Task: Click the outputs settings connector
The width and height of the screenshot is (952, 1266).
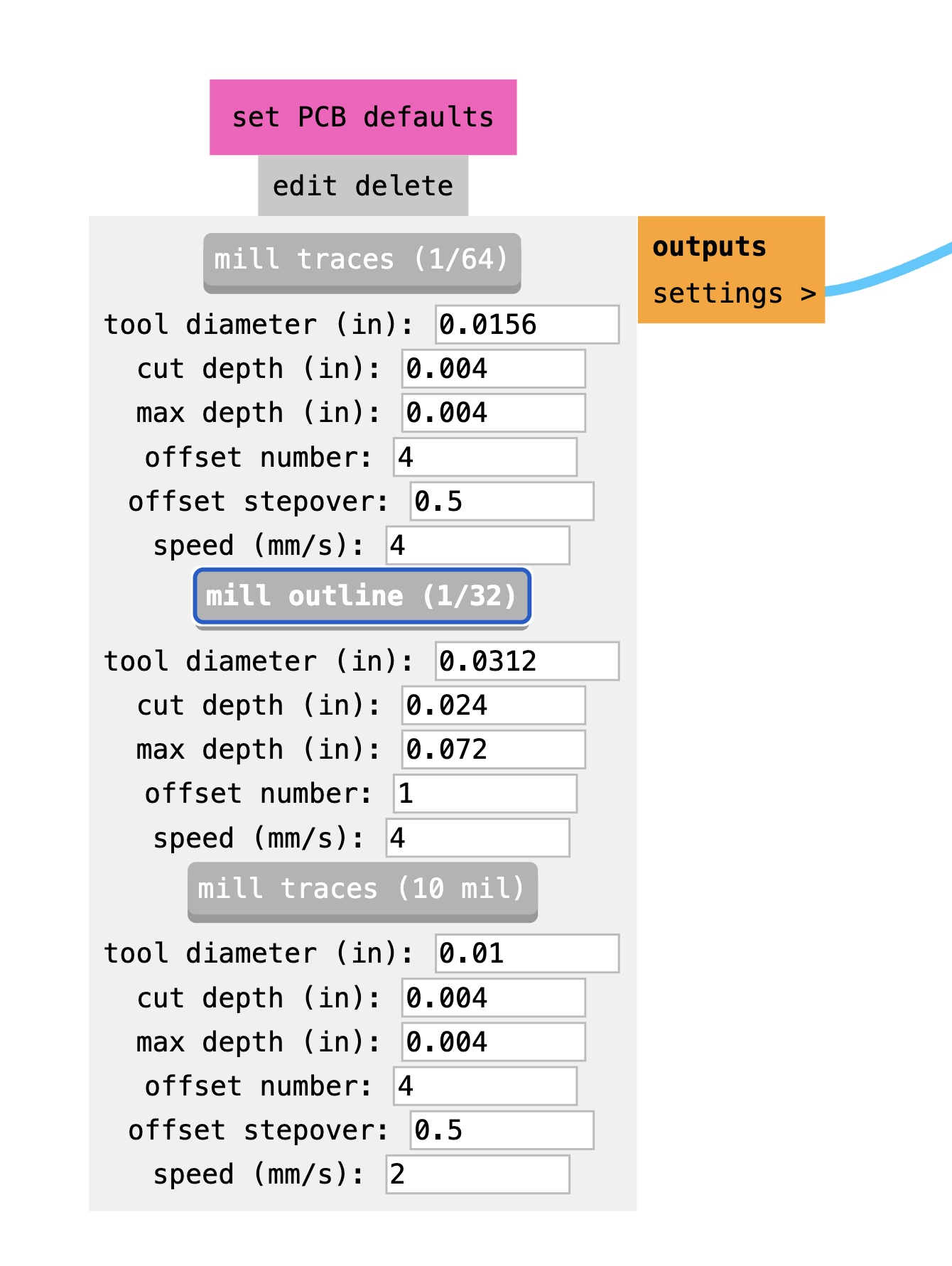Action: coord(734,293)
